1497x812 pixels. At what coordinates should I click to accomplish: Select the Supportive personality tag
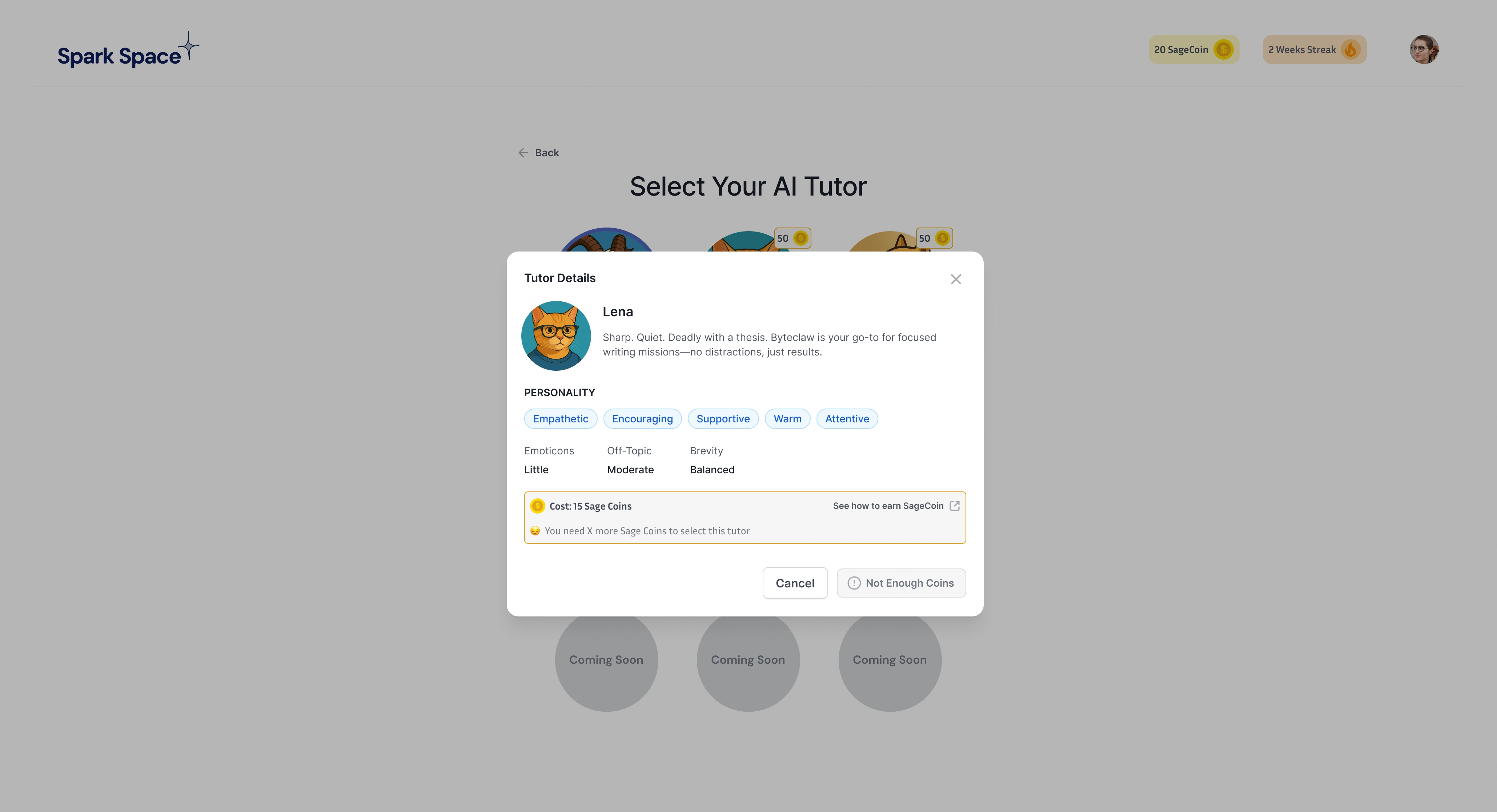click(723, 418)
